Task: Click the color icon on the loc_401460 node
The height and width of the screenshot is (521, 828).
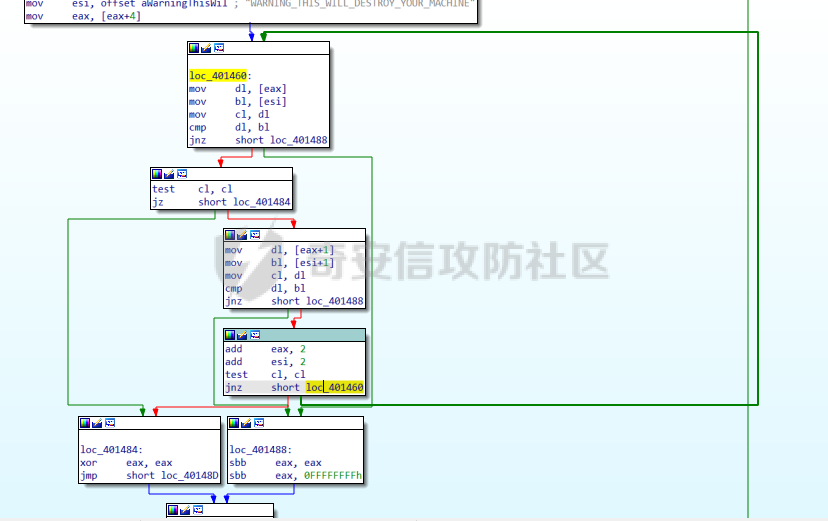Action: [x=194, y=48]
